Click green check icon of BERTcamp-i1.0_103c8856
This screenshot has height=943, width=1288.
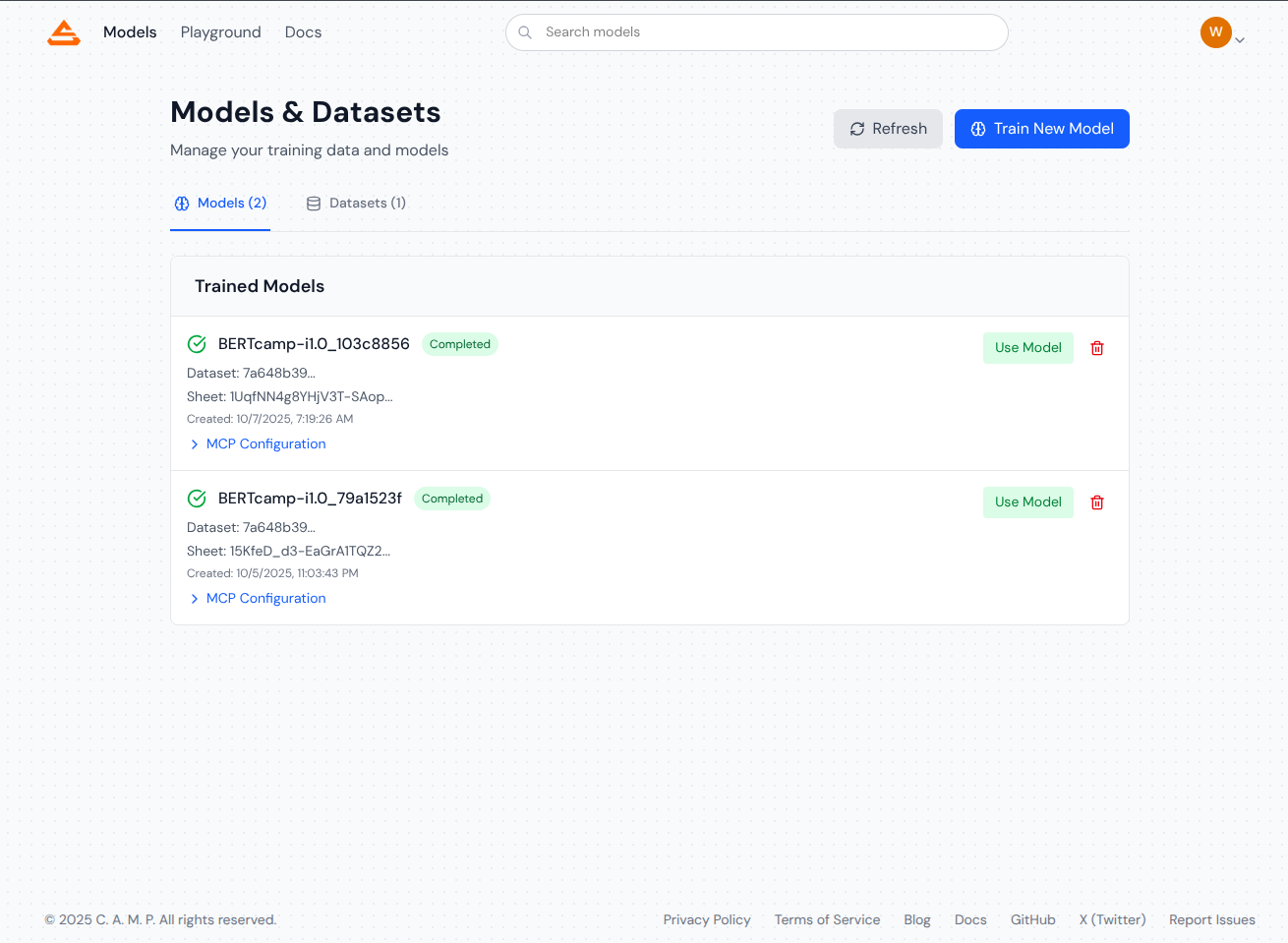click(197, 344)
